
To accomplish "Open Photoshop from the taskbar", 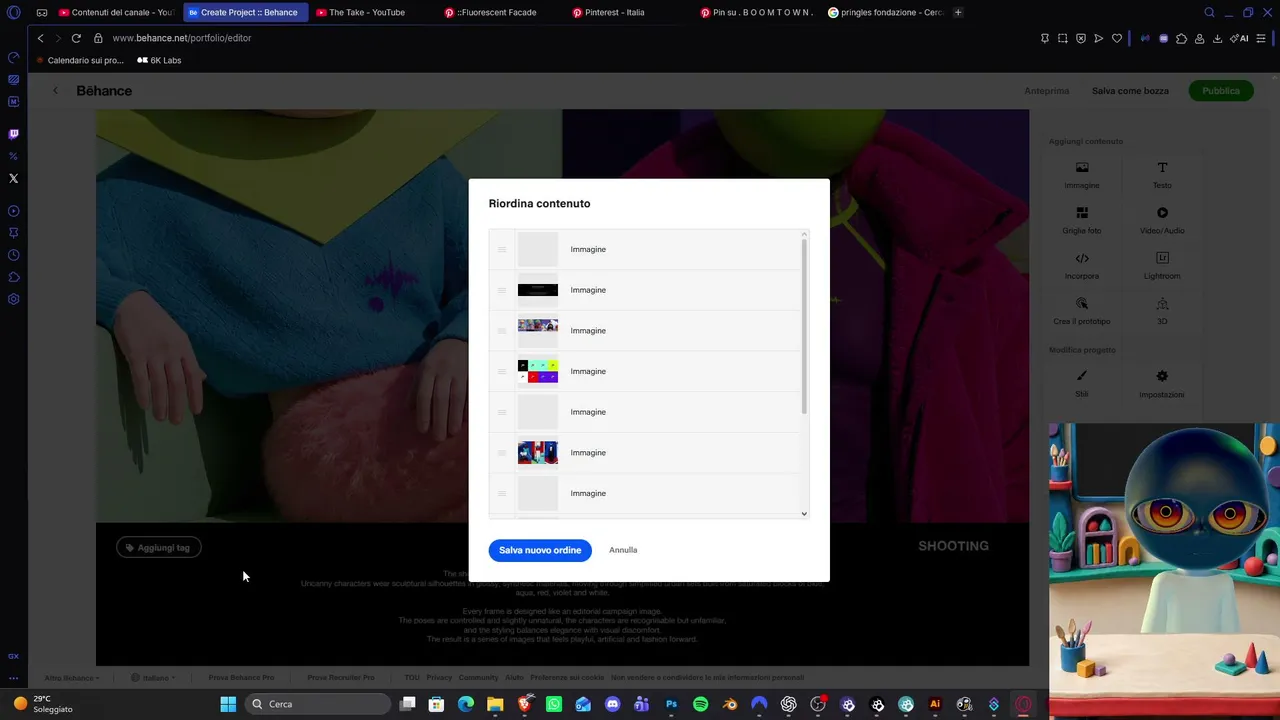I will click(671, 704).
